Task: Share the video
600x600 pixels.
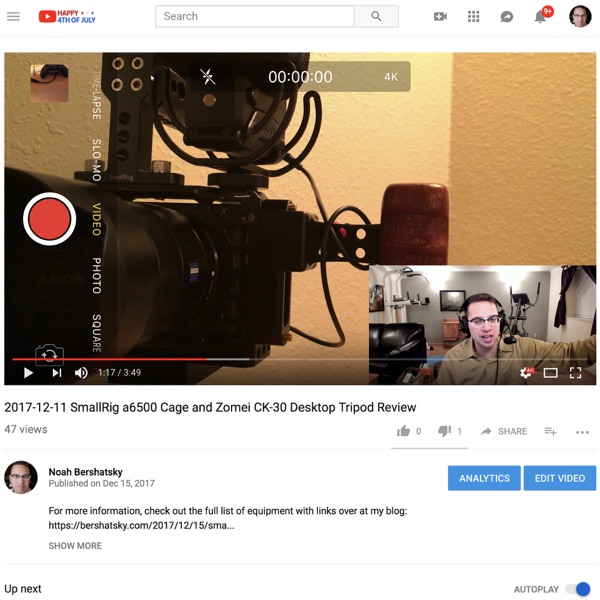Action: pos(504,431)
